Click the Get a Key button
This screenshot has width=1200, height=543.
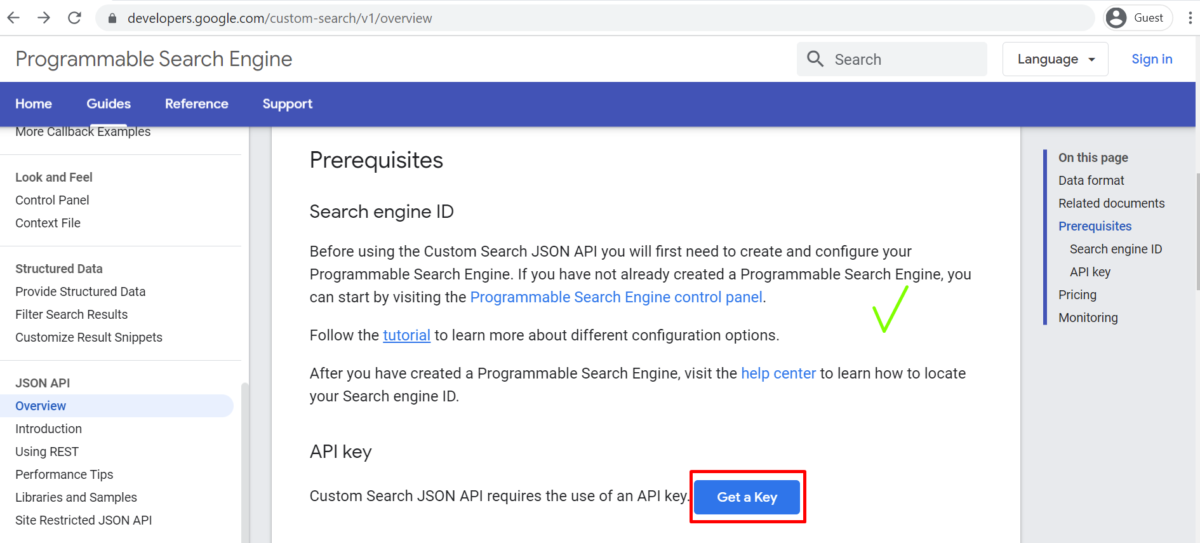click(x=747, y=497)
